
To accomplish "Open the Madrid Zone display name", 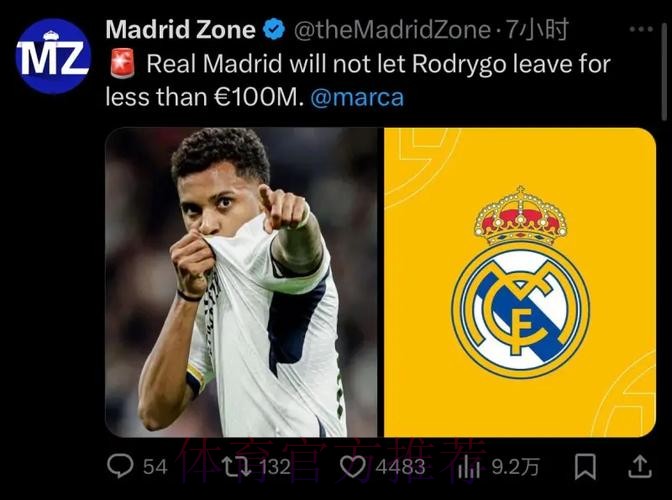I will tap(180, 30).
